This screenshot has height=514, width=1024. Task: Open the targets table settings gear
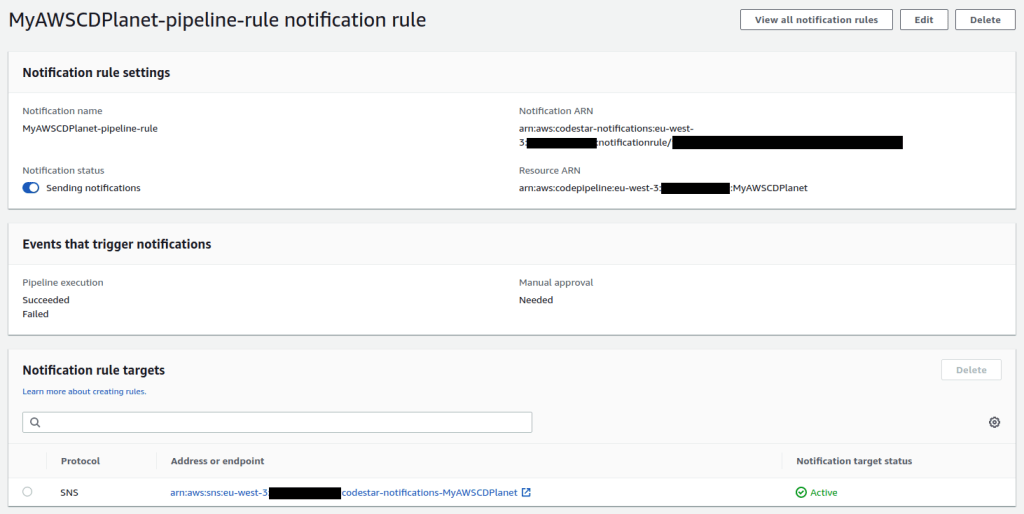click(x=994, y=422)
